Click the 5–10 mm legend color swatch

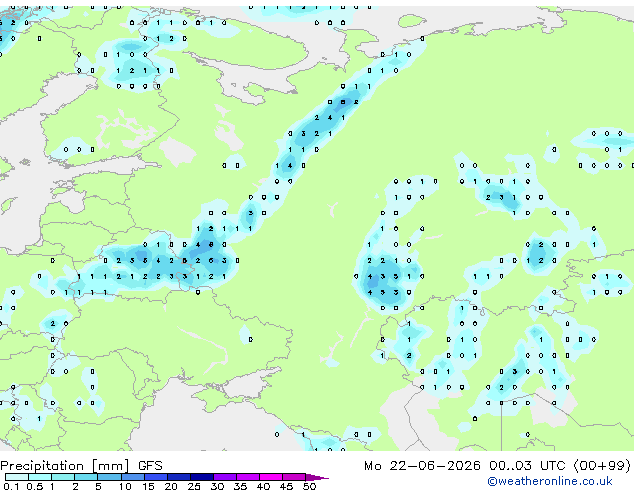click(109, 477)
